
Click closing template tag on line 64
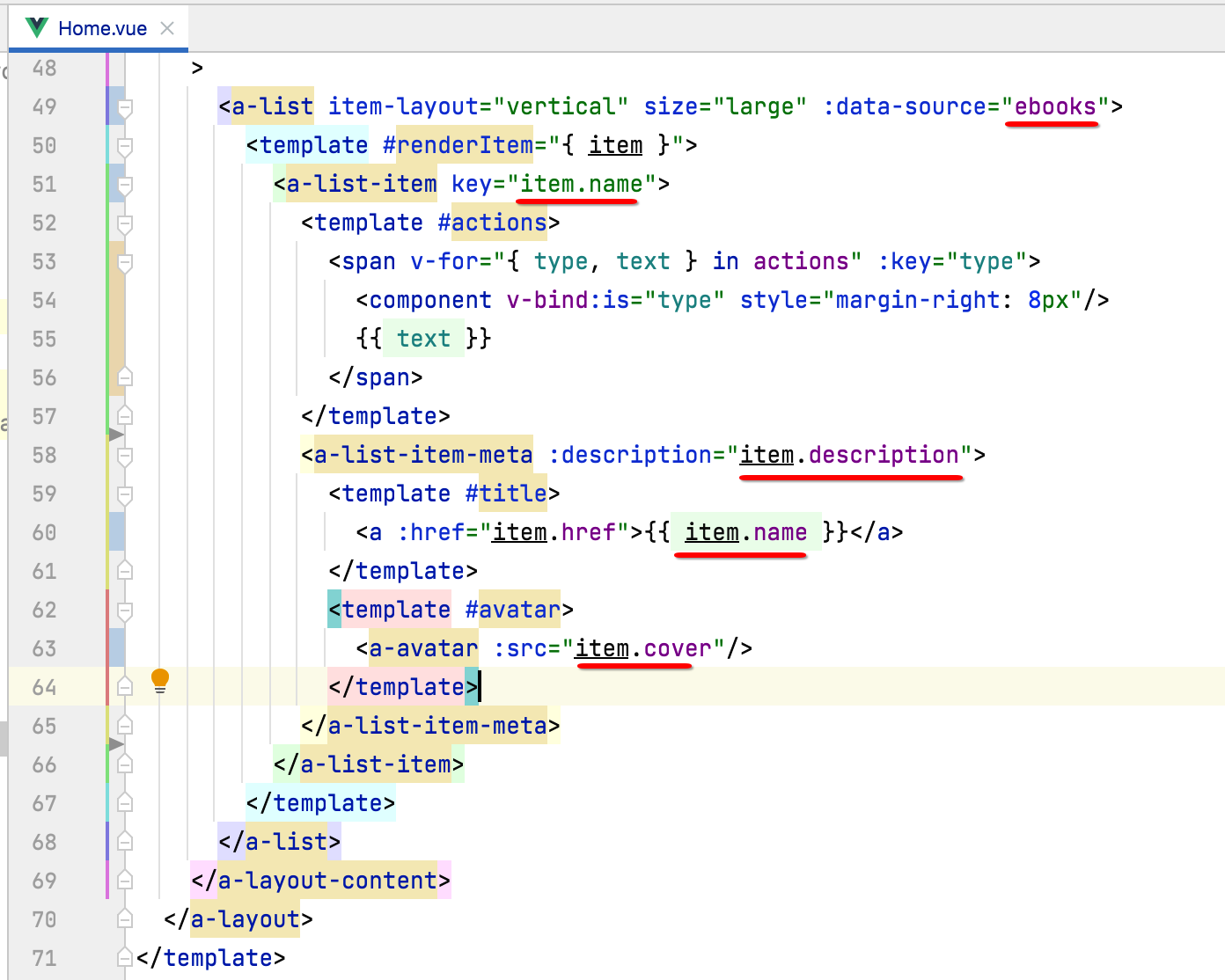pos(403,688)
